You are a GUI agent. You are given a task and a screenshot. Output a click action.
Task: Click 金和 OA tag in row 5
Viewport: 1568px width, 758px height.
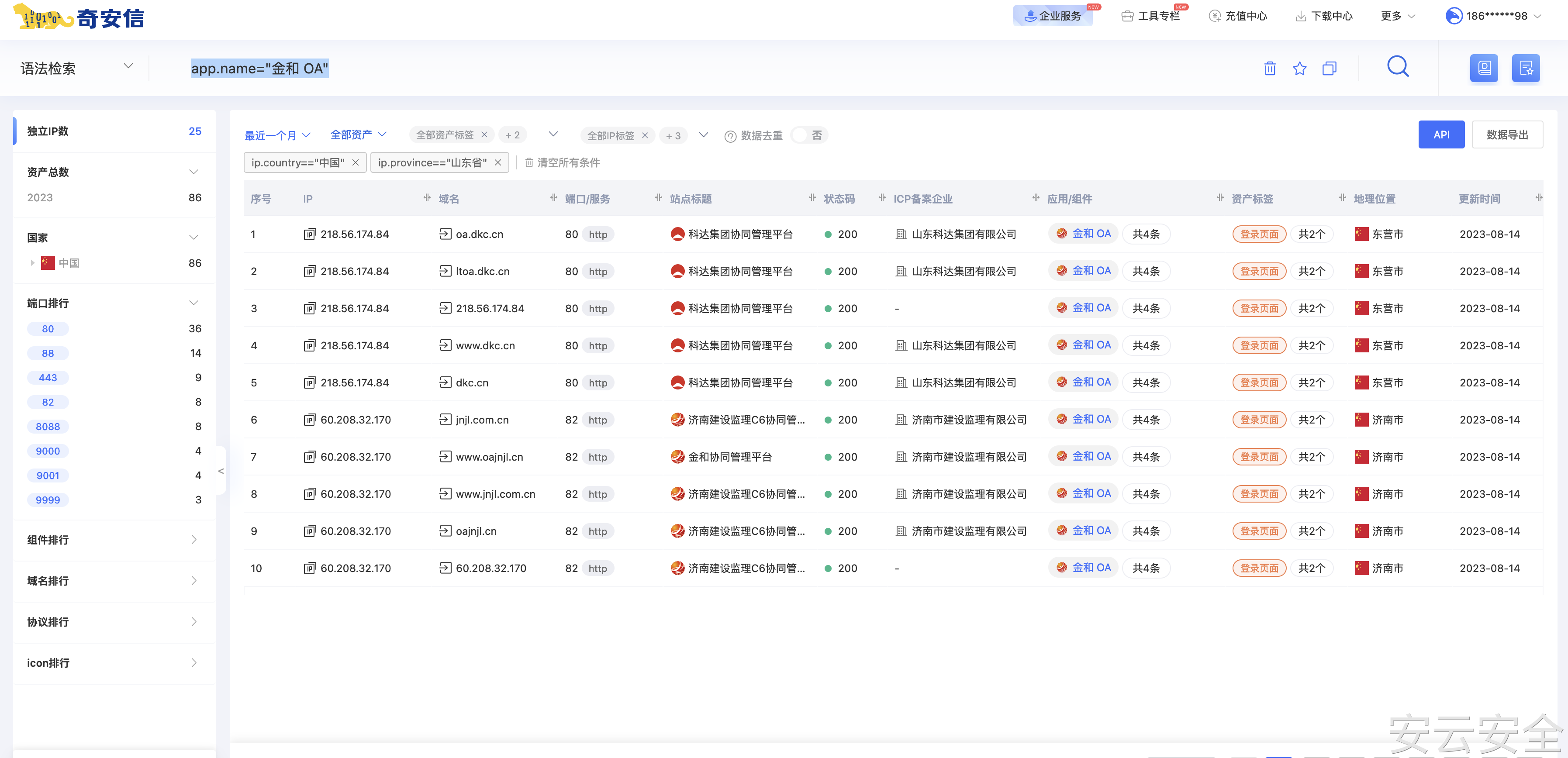pyautogui.click(x=1084, y=382)
